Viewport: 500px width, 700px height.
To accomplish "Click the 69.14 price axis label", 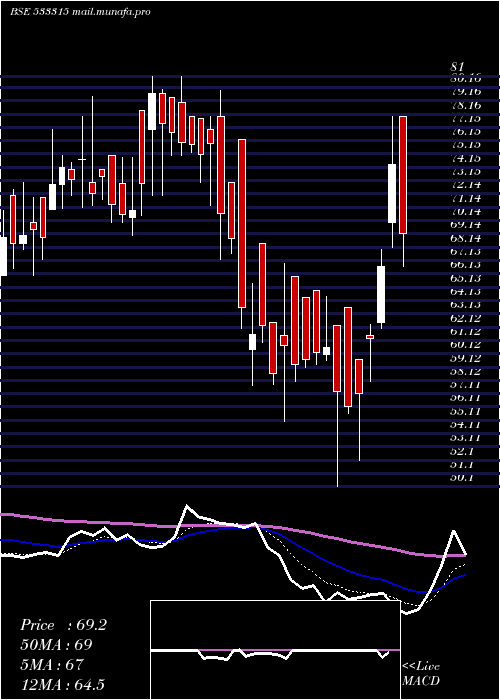I will [466, 225].
